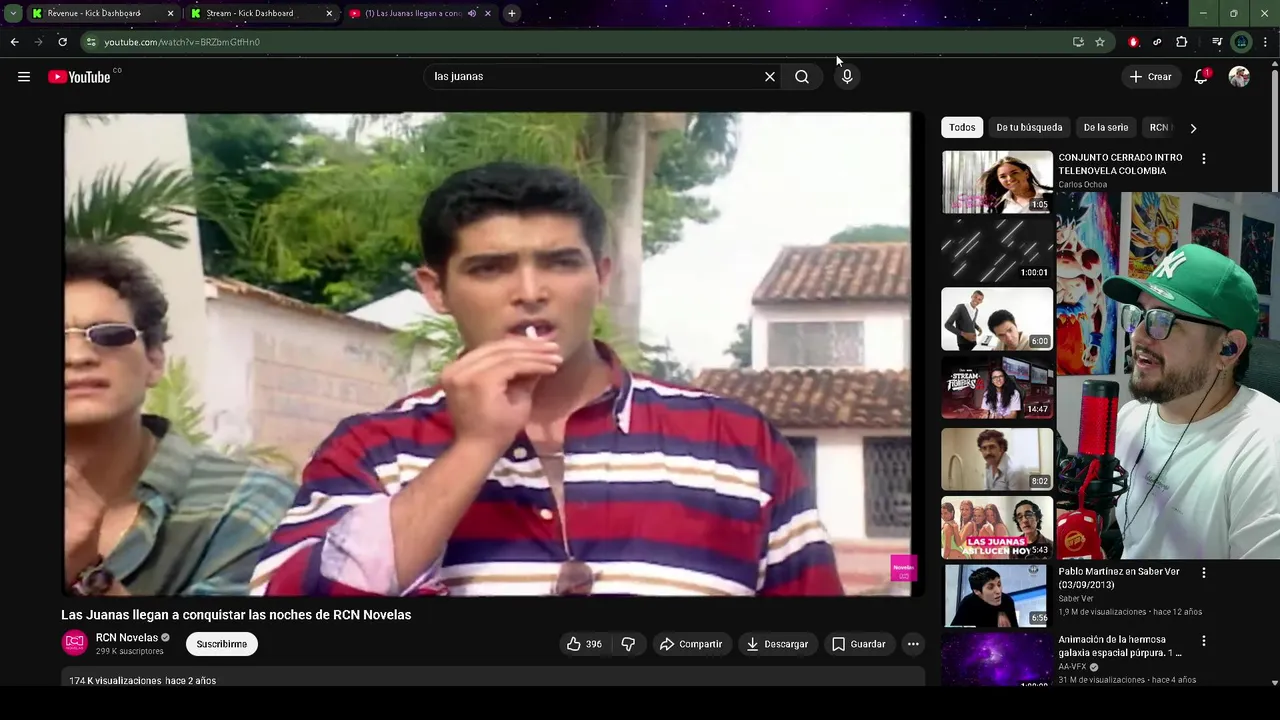Open the YouTube account avatar menu
This screenshot has height=720, width=1280.
pyautogui.click(x=1239, y=77)
